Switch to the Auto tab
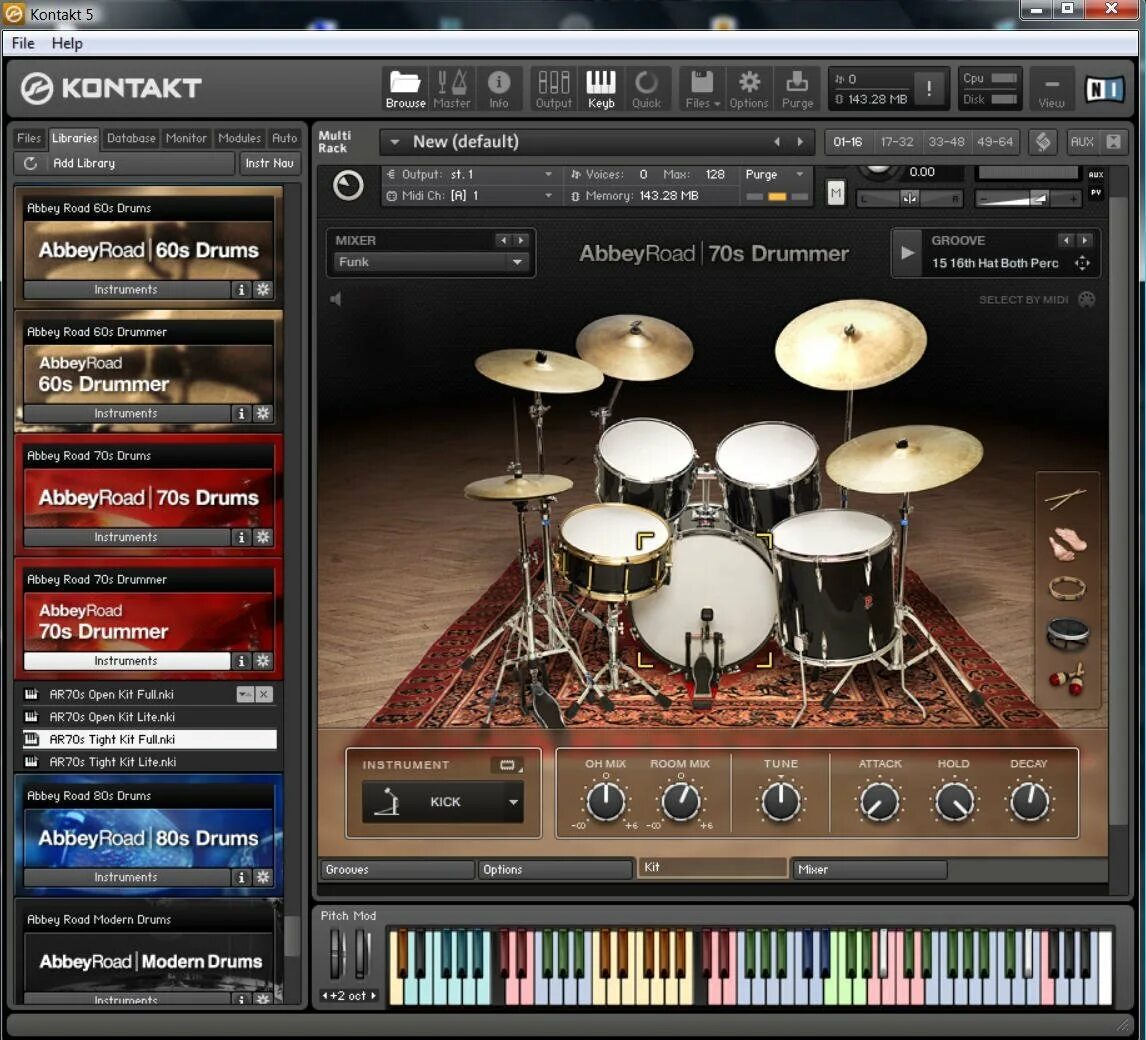 284,138
